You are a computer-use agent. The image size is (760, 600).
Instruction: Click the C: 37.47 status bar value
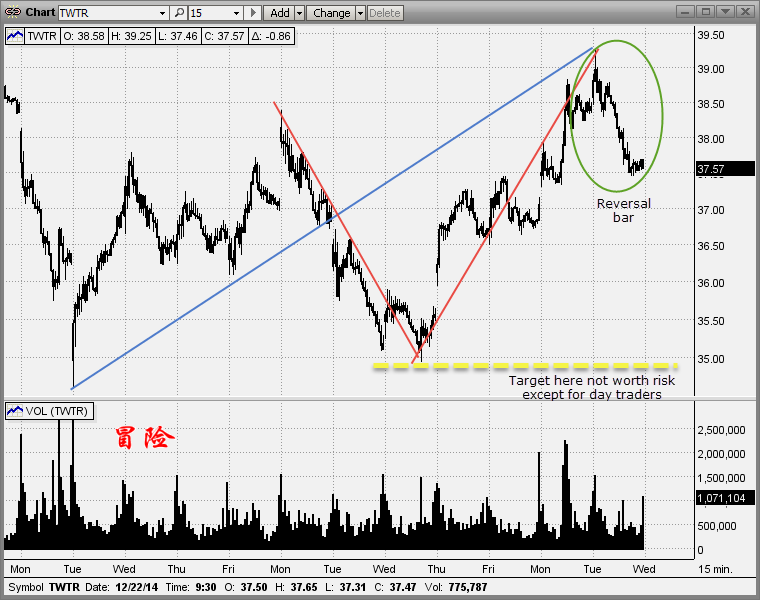[396, 587]
